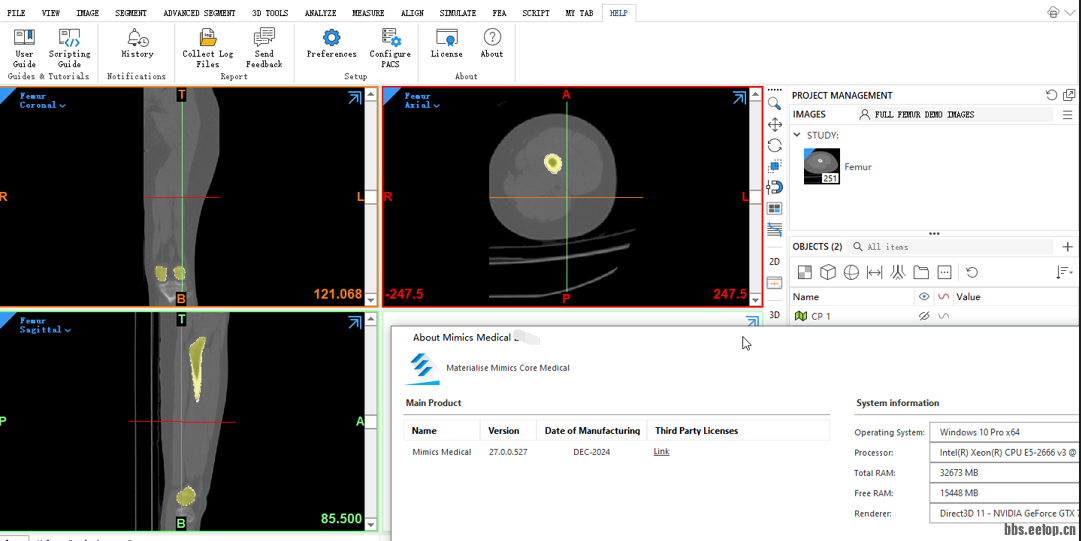Select the zoom magnifier tool
Screen dimensions: 1081x541
pos(774,104)
